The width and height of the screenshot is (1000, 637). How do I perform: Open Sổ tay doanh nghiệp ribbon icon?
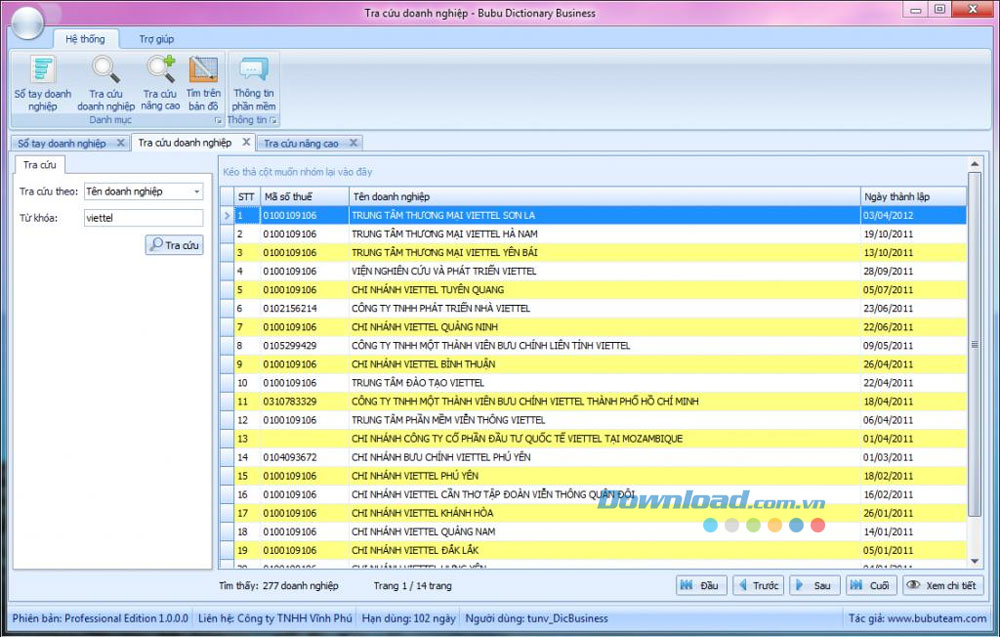point(42,70)
